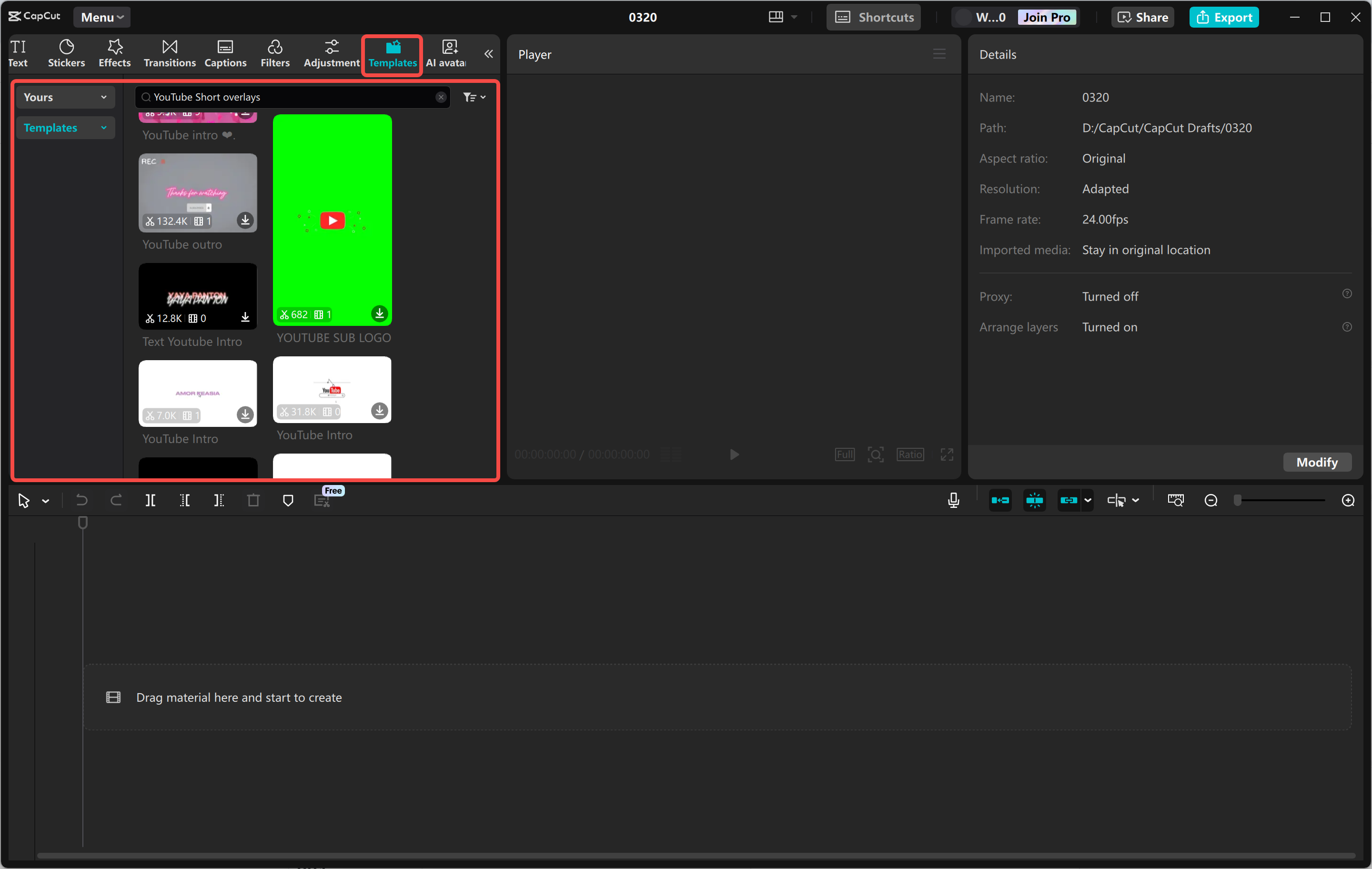Expand the Yours dropdown in the sidebar
Viewport: 1372px width, 869px height.
click(x=65, y=97)
